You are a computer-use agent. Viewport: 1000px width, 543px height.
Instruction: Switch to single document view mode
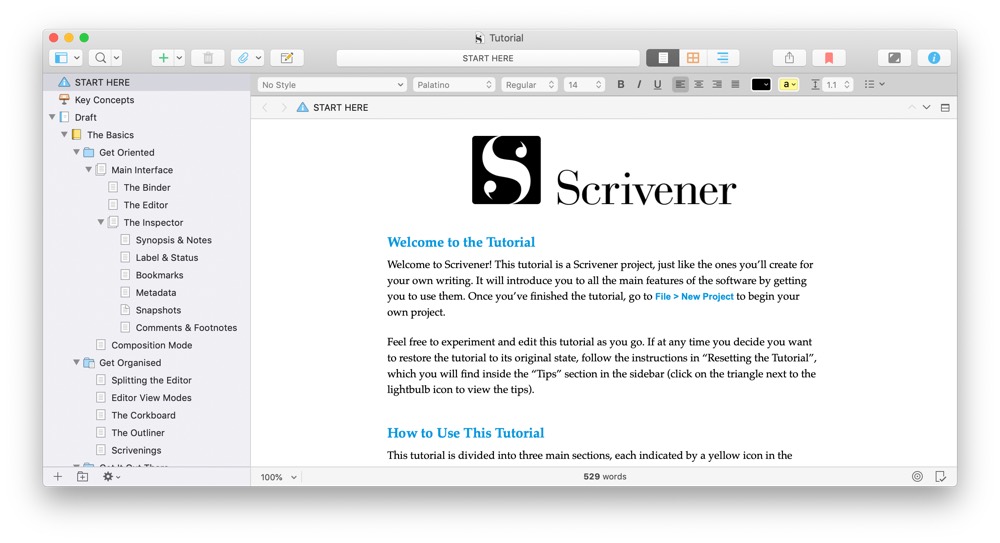pos(663,58)
